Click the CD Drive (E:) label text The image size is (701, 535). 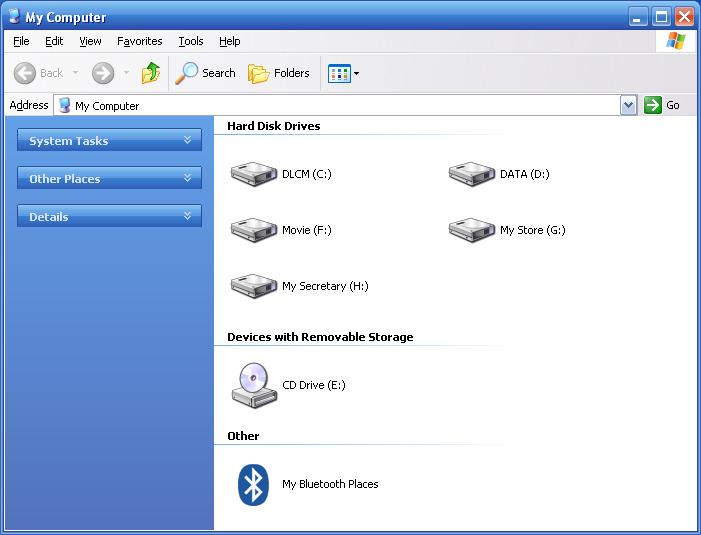coord(314,385)
